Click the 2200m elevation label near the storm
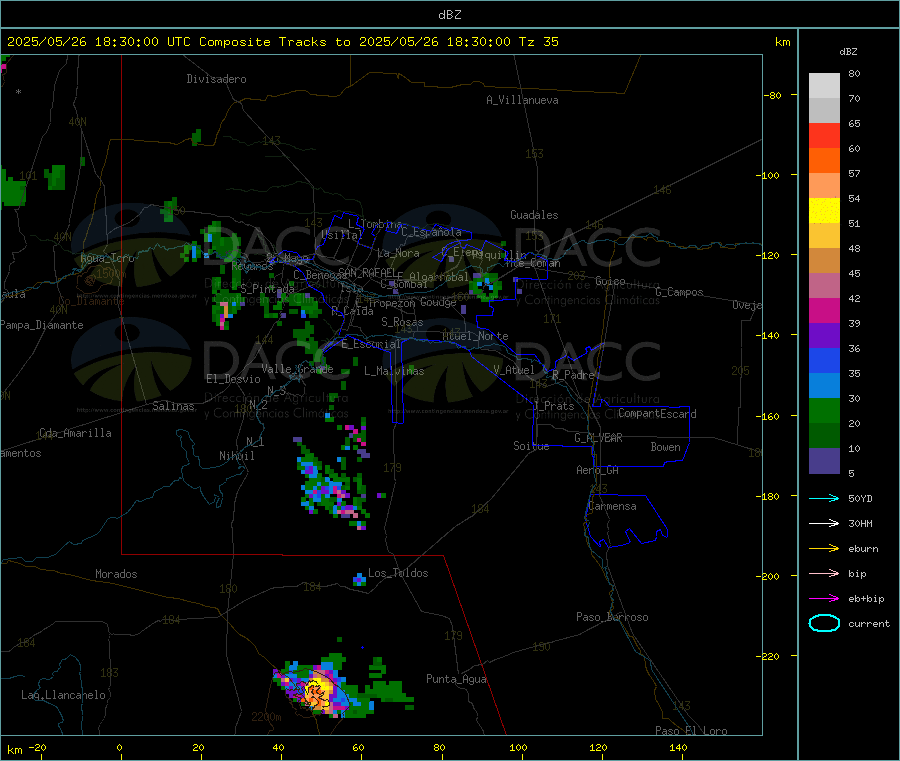The width and height of the screenshot is (900, 761). [x=266, y=717]
